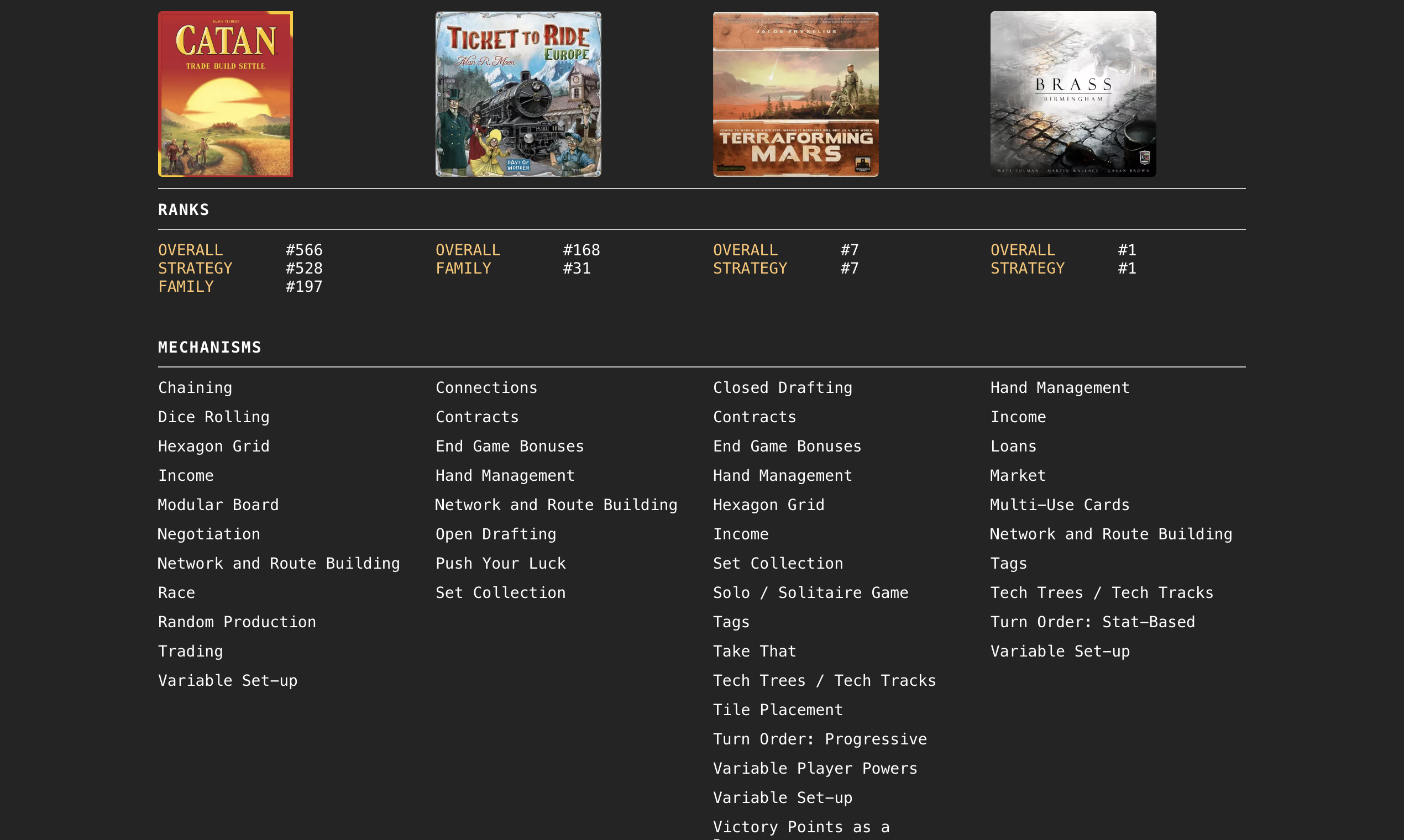Screen dimensions: 1404x840
Task: Select the #528 strategy rank value
Action: pyautogui.click(x=304, y=268)
